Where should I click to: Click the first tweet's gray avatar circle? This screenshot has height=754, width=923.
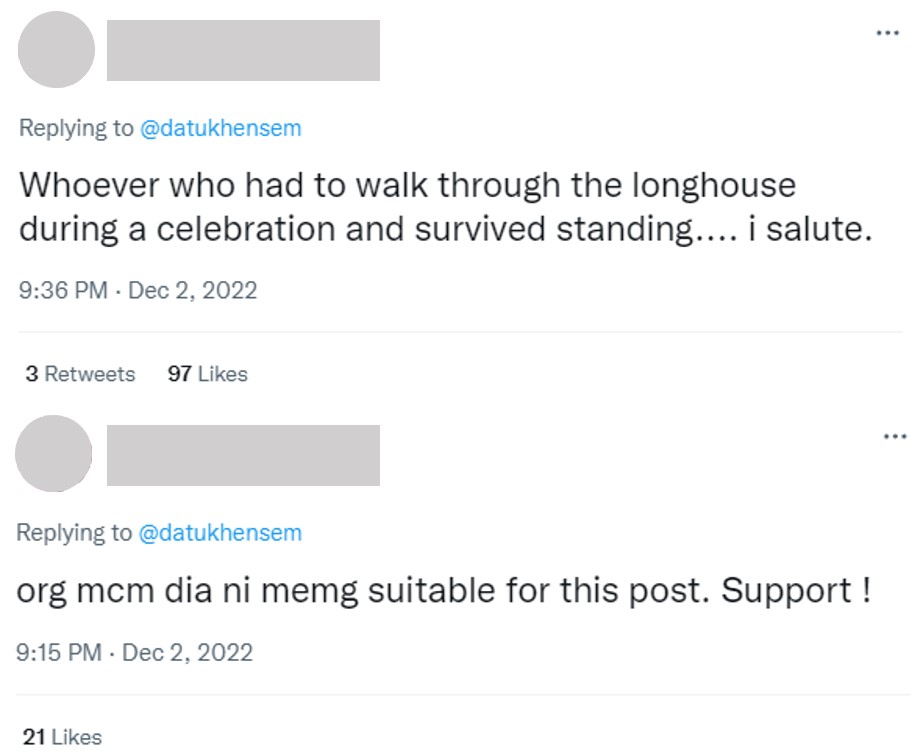57,49
